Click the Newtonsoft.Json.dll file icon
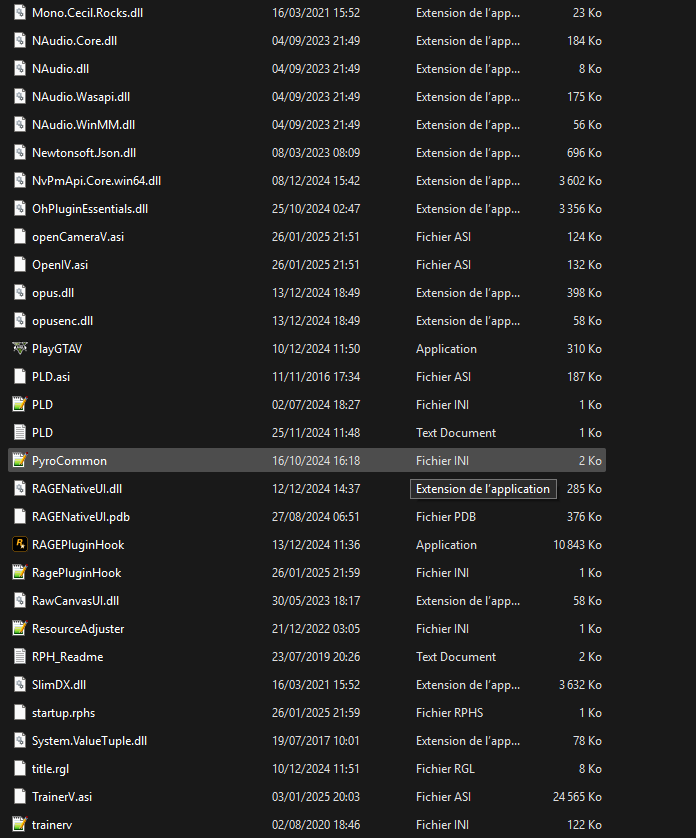696x838 pixels. click(19, 153)
